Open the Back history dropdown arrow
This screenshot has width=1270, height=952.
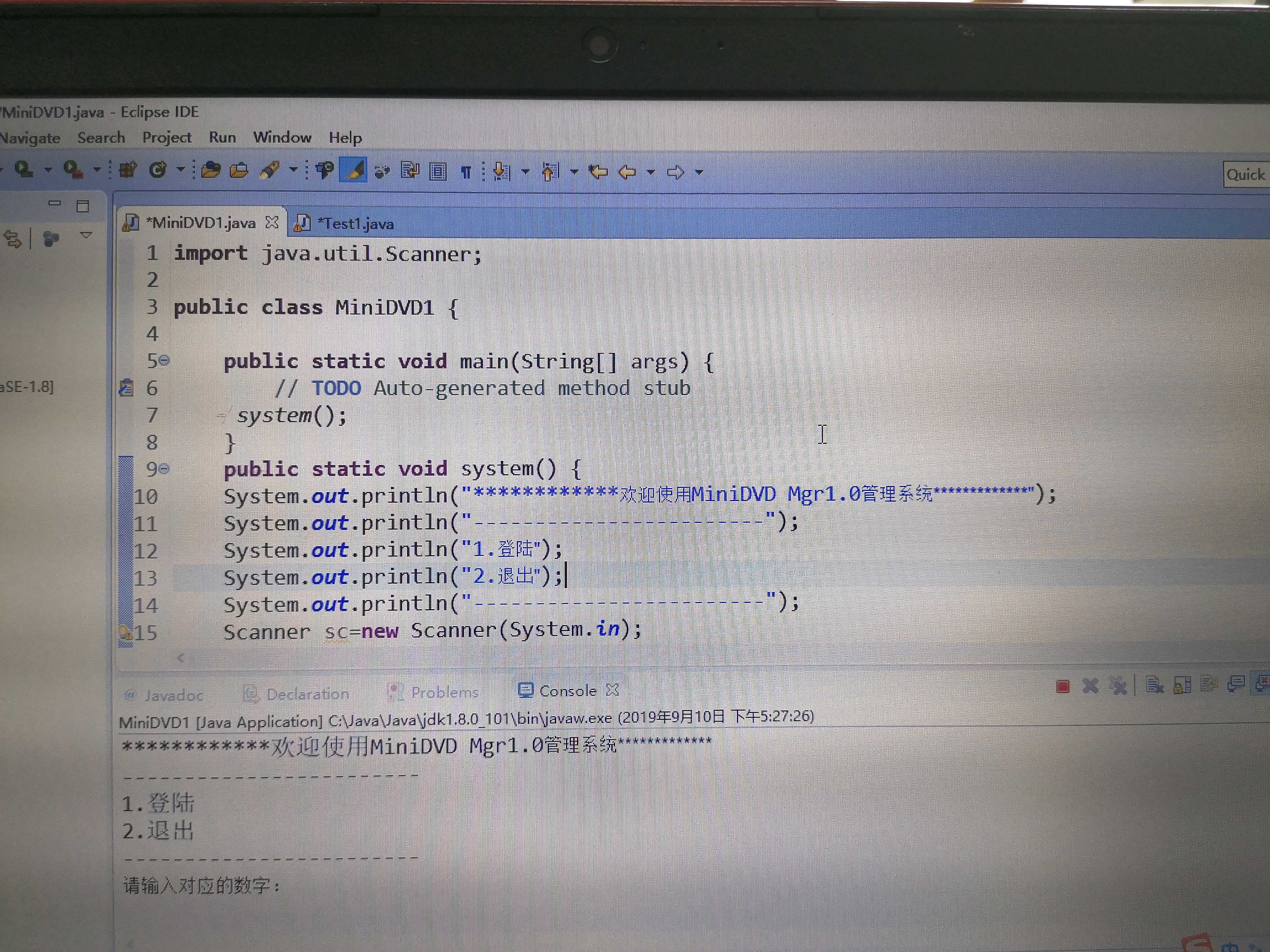click(x=651, y=172)
